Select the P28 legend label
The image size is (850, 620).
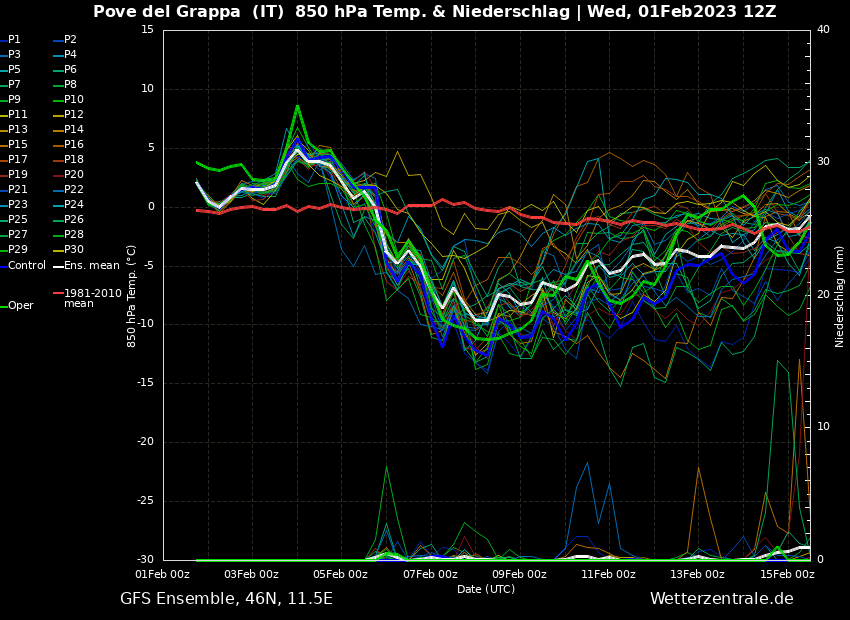tap(74, 235)
